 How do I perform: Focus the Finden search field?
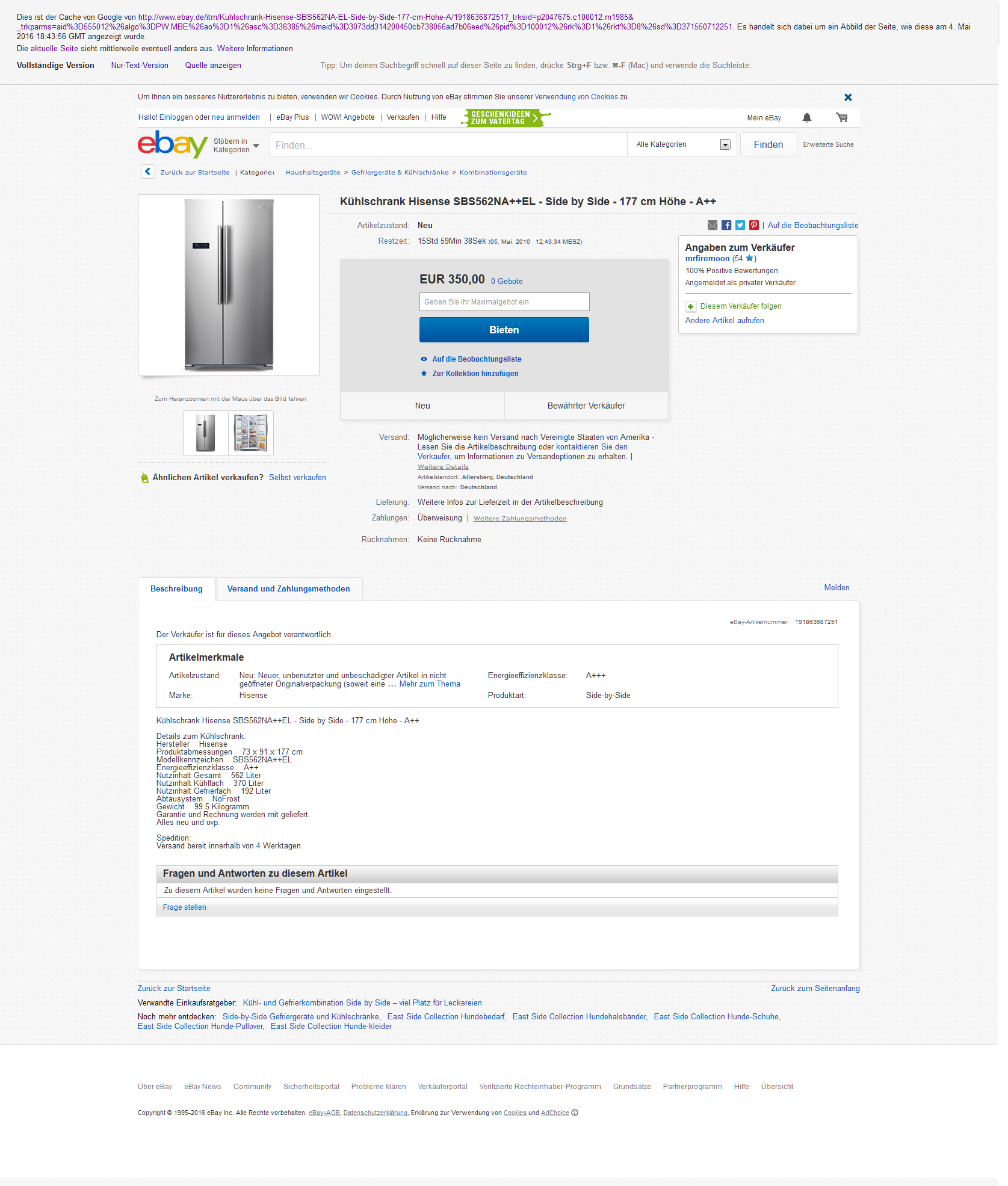(448, 145)
